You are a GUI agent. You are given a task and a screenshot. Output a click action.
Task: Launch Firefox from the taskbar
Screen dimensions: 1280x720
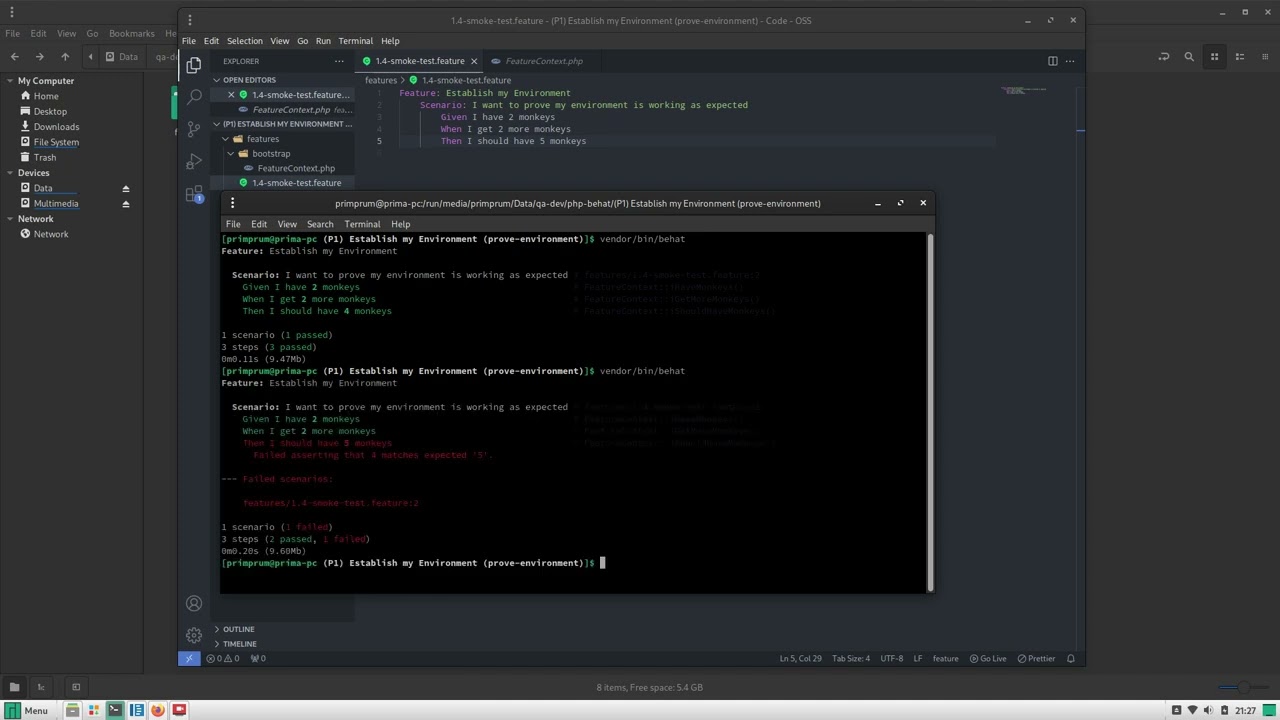click(x=158, y=710)
